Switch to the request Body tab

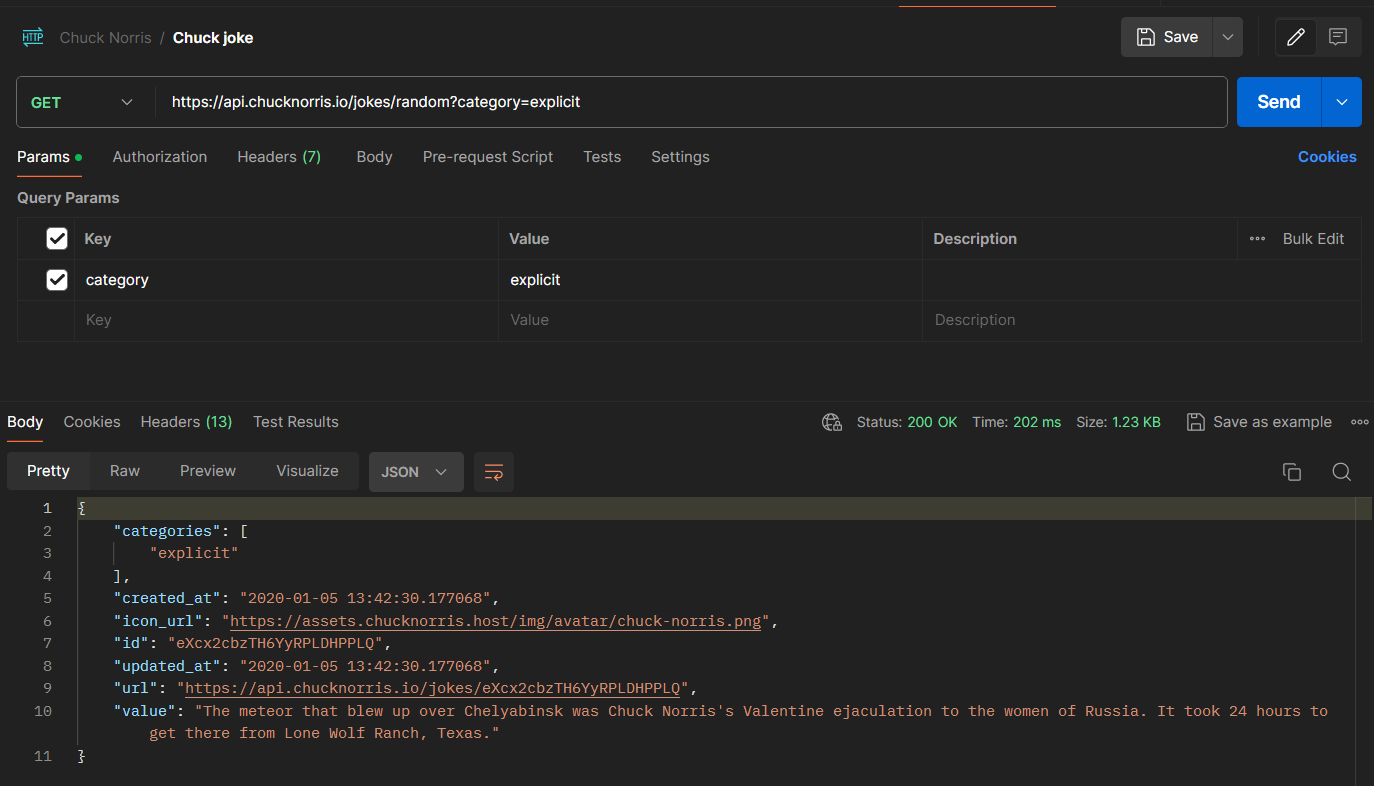[374, 157]
